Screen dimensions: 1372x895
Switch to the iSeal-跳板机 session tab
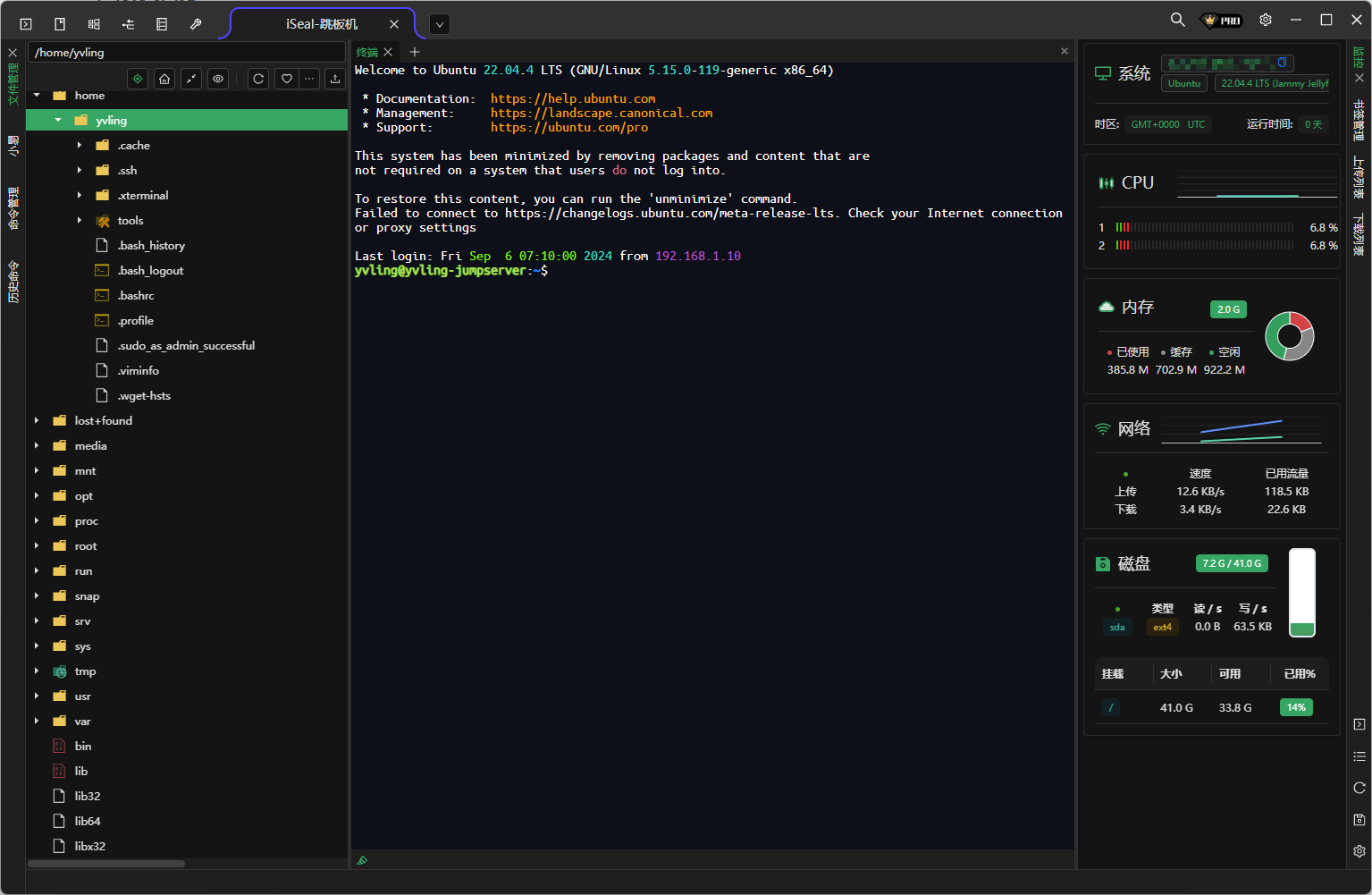point(322,24)
